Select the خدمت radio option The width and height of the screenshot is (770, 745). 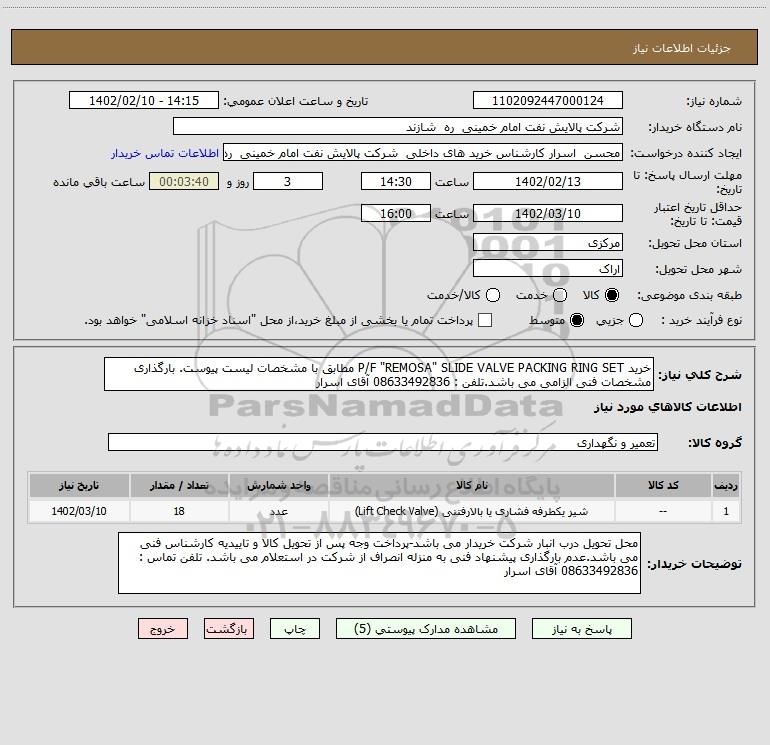[560, 295]
